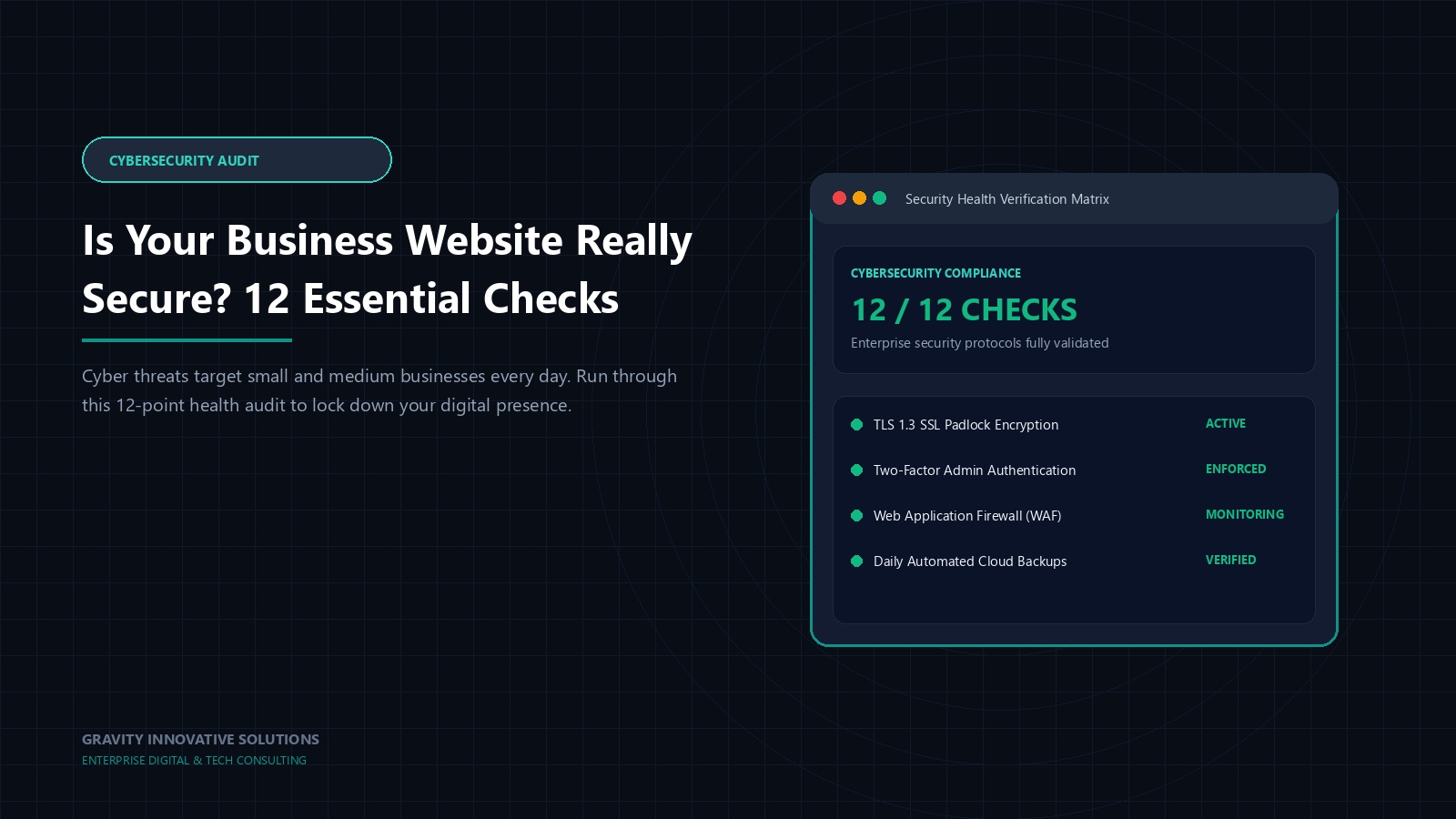Click the 12 / 12 CHECKS score
Image resolution: width=1456 pixels, height=819 pixels.
coord(964,310)
